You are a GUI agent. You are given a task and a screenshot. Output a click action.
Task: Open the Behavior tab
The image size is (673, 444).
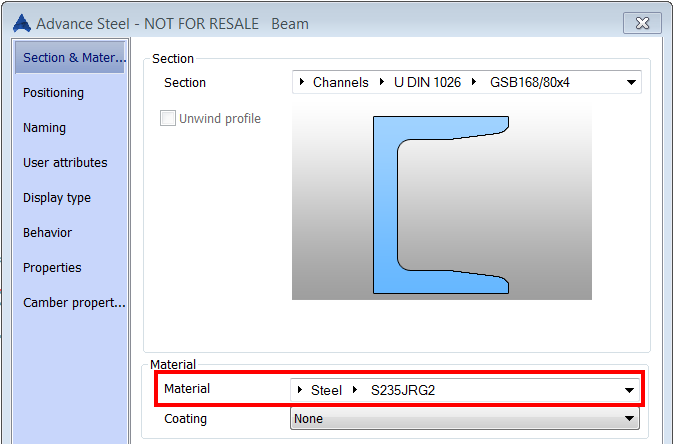[47, 232]
